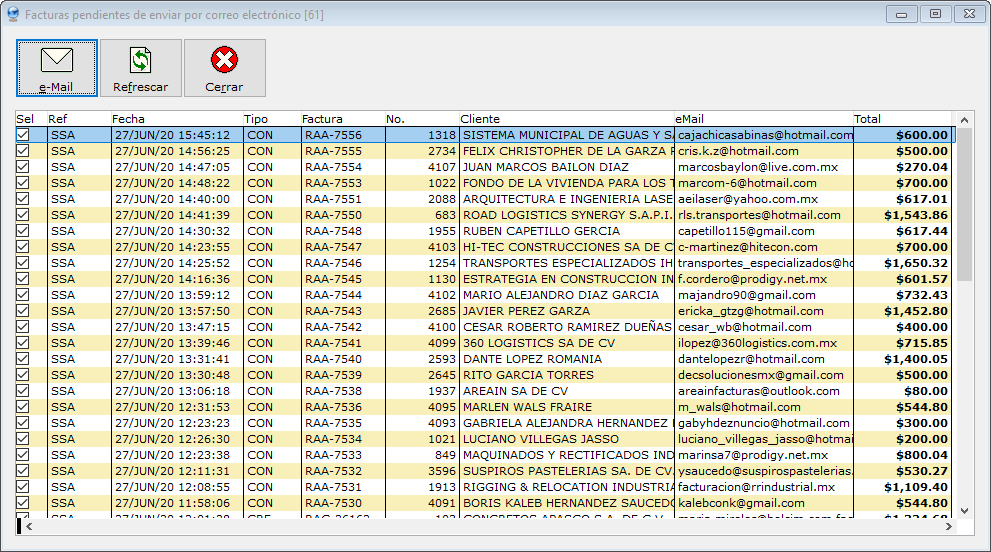This screenshot has width=991, height=552.
Task: Click the red Cerrar button
Action: pyautogui.click(x=224, y=68)
